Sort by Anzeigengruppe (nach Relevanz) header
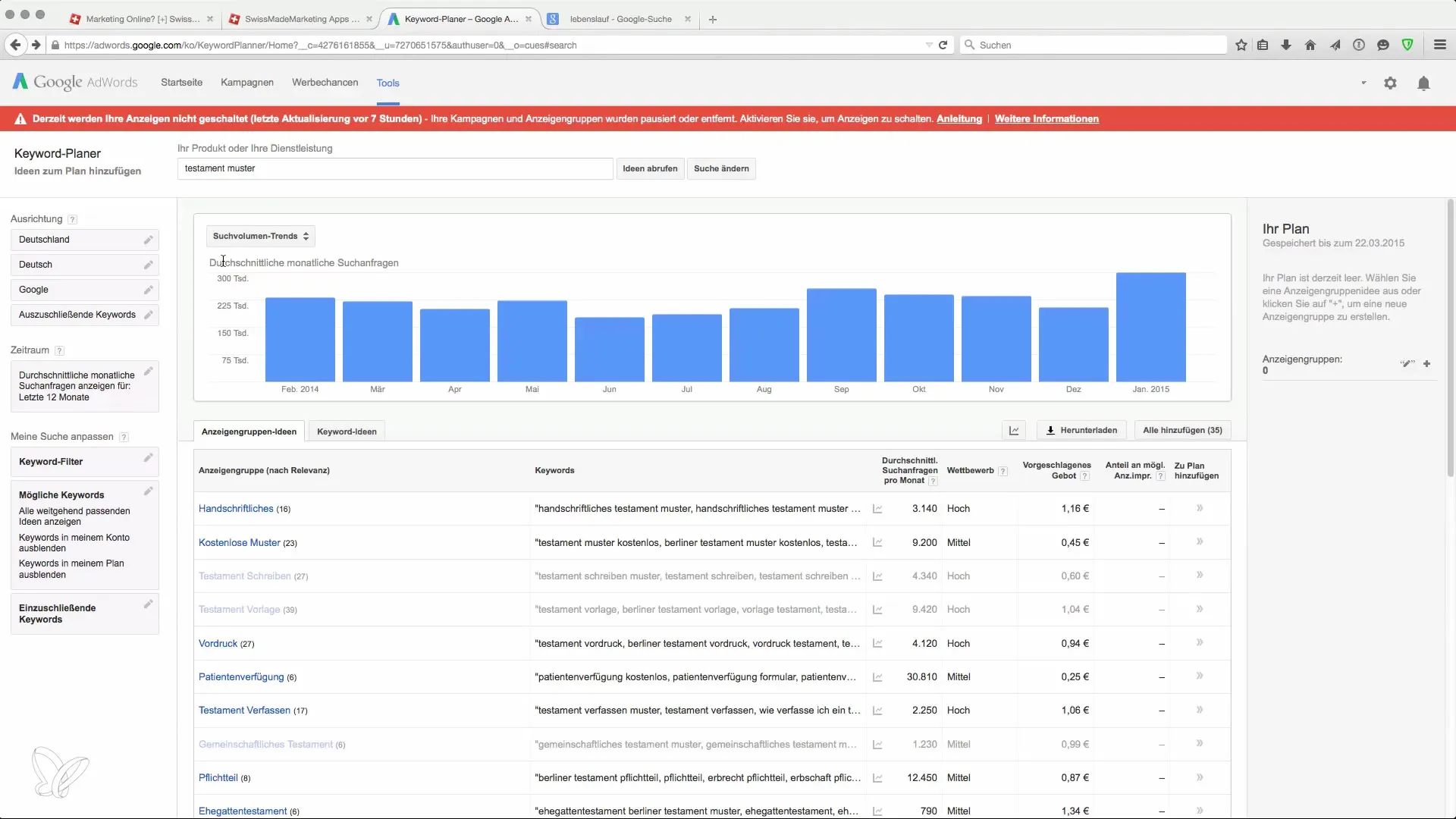 (x=264, y=471)
